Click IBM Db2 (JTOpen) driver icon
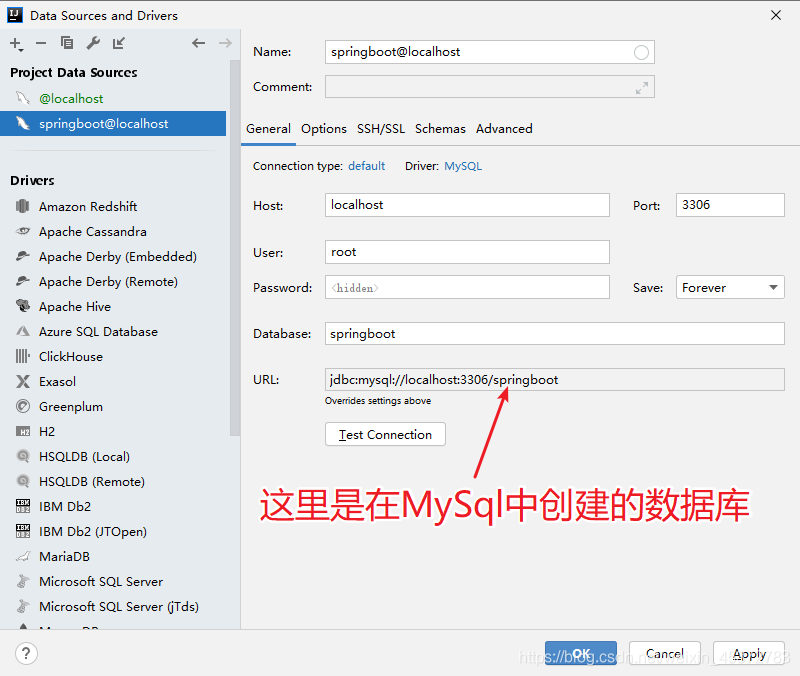 pos(22,531)
